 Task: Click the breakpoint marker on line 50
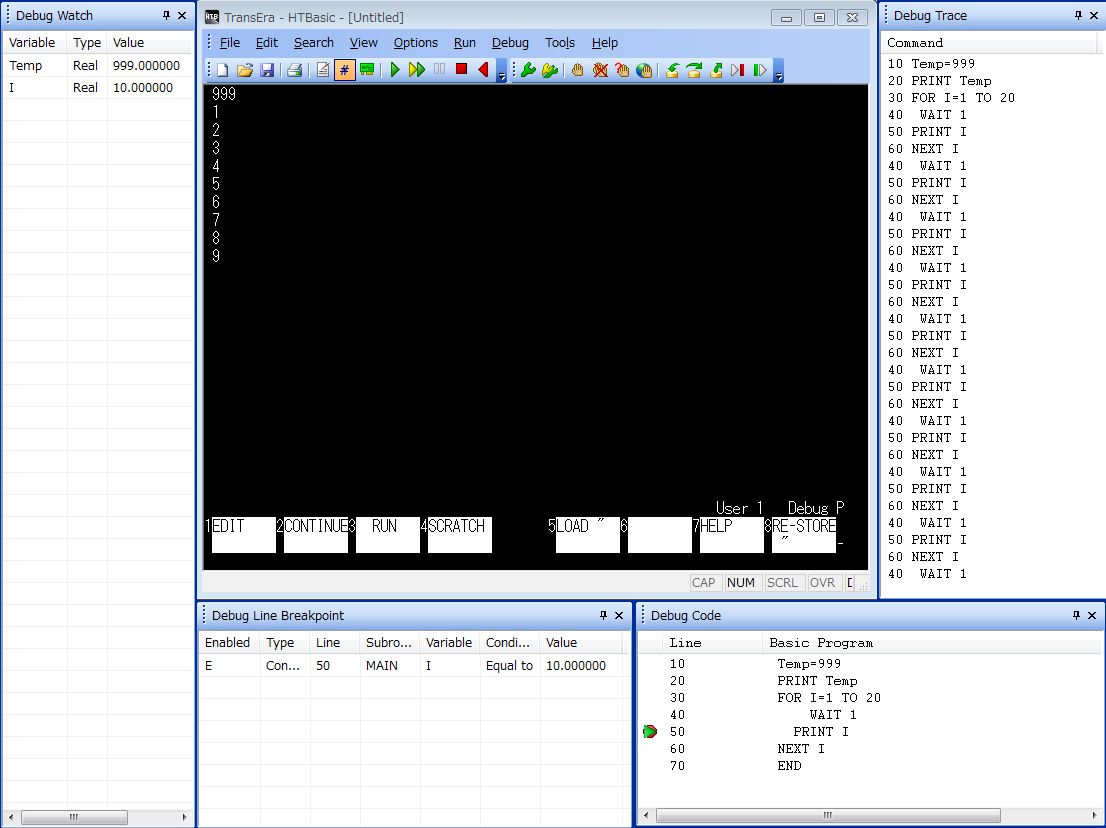(x=650, y=732)
